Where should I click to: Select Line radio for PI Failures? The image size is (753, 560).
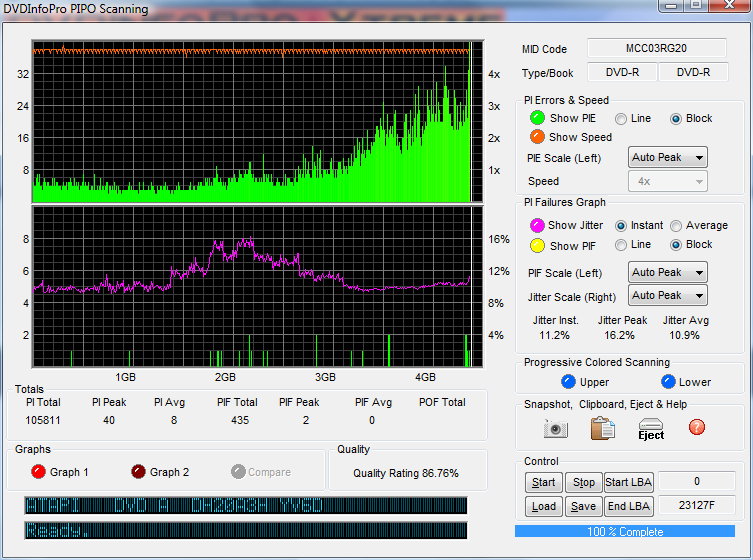[x=621, y=245]
